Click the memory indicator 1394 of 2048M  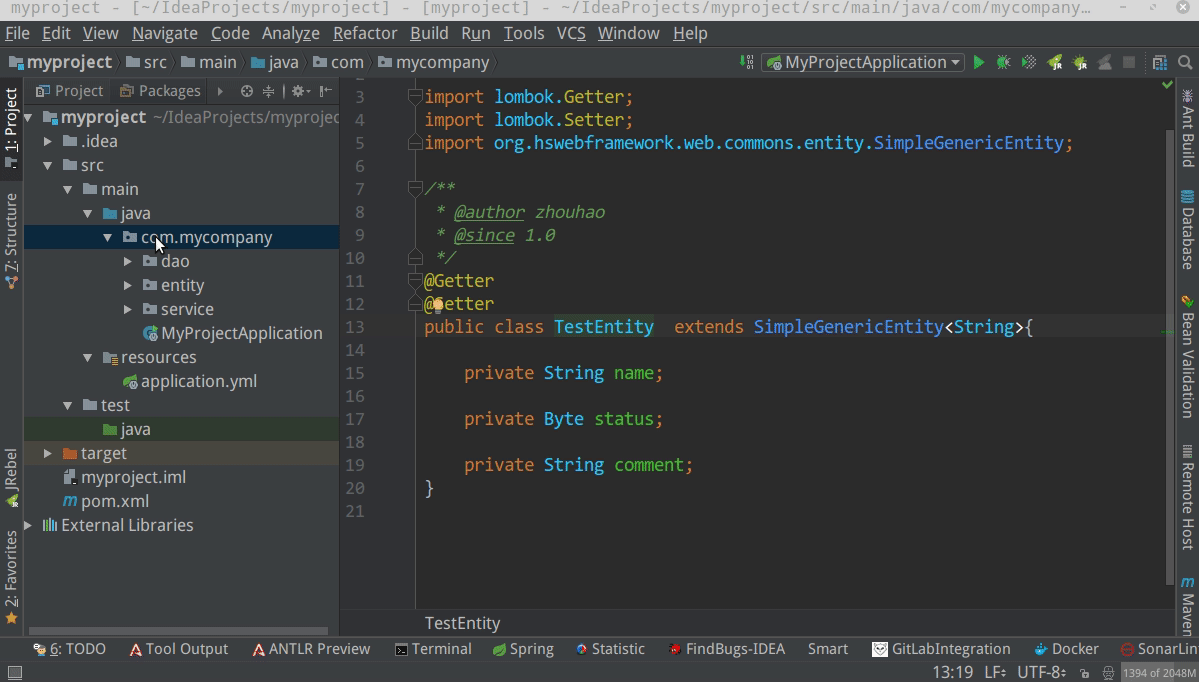(x=1159, y=673)
